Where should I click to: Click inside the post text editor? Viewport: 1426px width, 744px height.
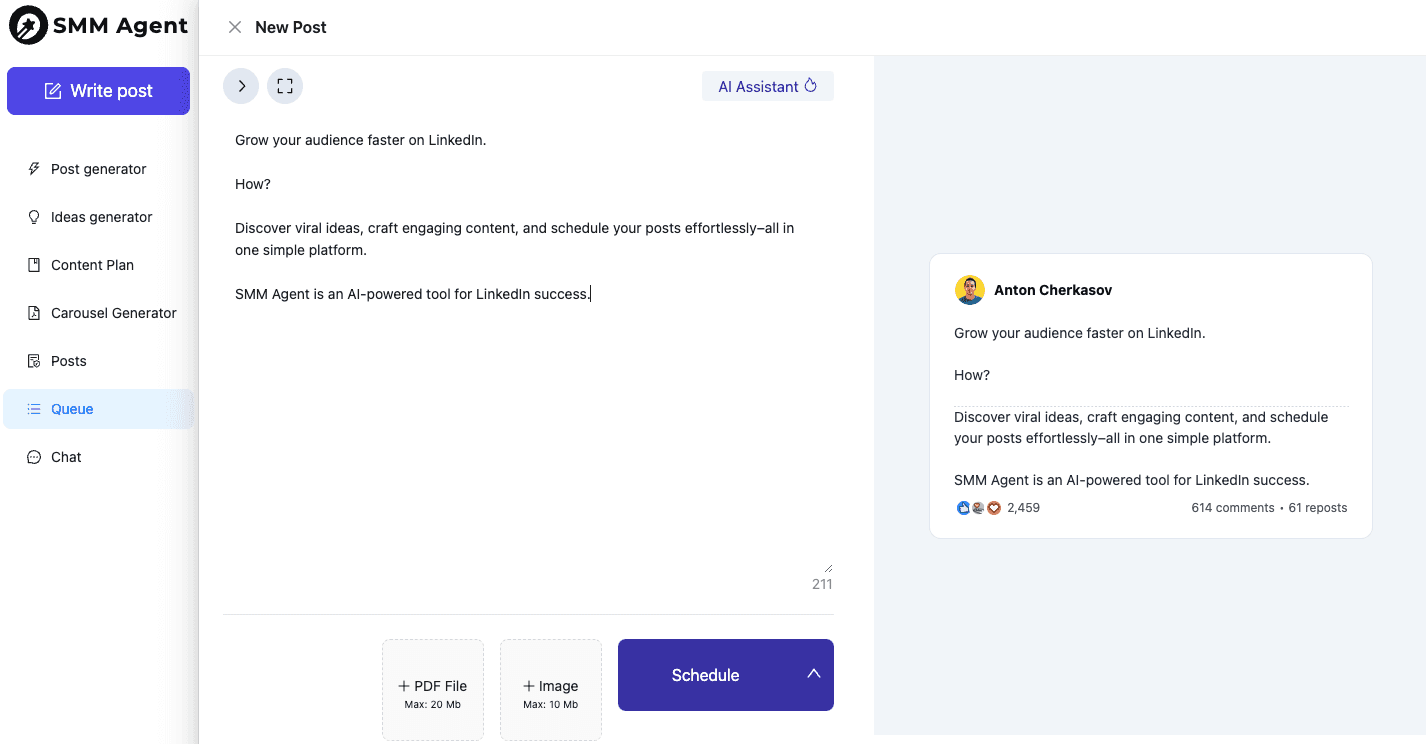528,420
